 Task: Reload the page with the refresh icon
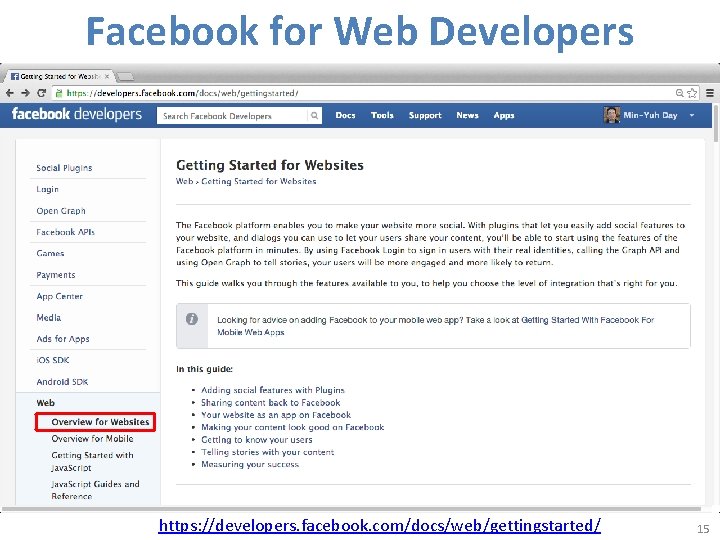pos(41,93)
